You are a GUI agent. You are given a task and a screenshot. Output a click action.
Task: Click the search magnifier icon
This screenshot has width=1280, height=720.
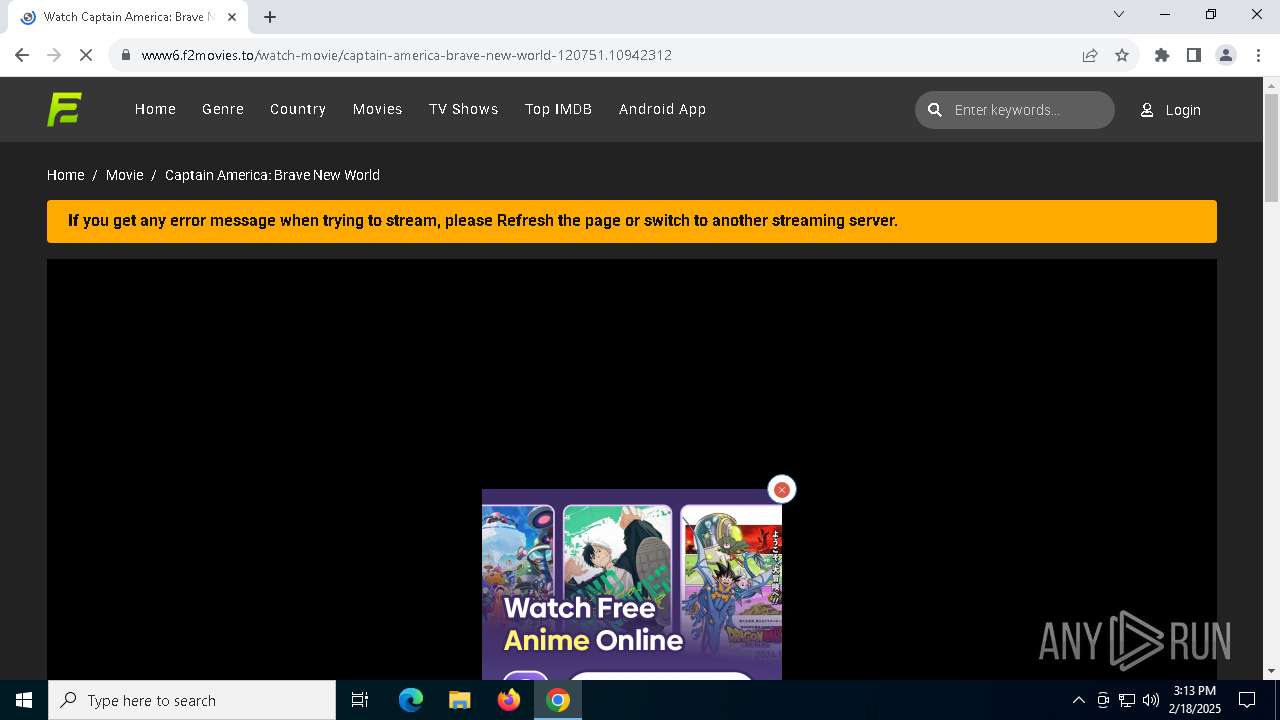pyautogui.click(x=935, y=110)
